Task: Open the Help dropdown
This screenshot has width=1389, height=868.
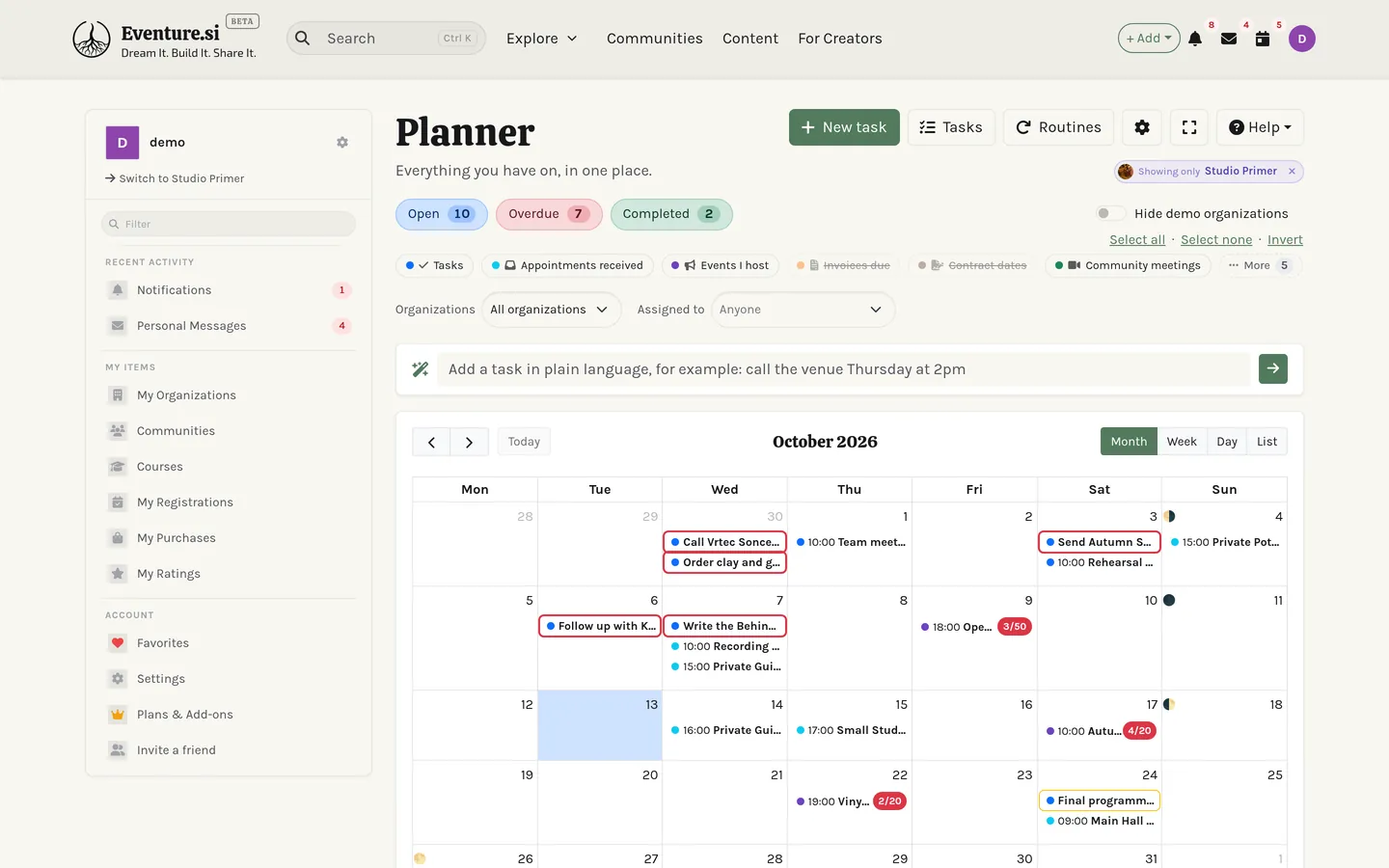Action: tap(1260, 127)
